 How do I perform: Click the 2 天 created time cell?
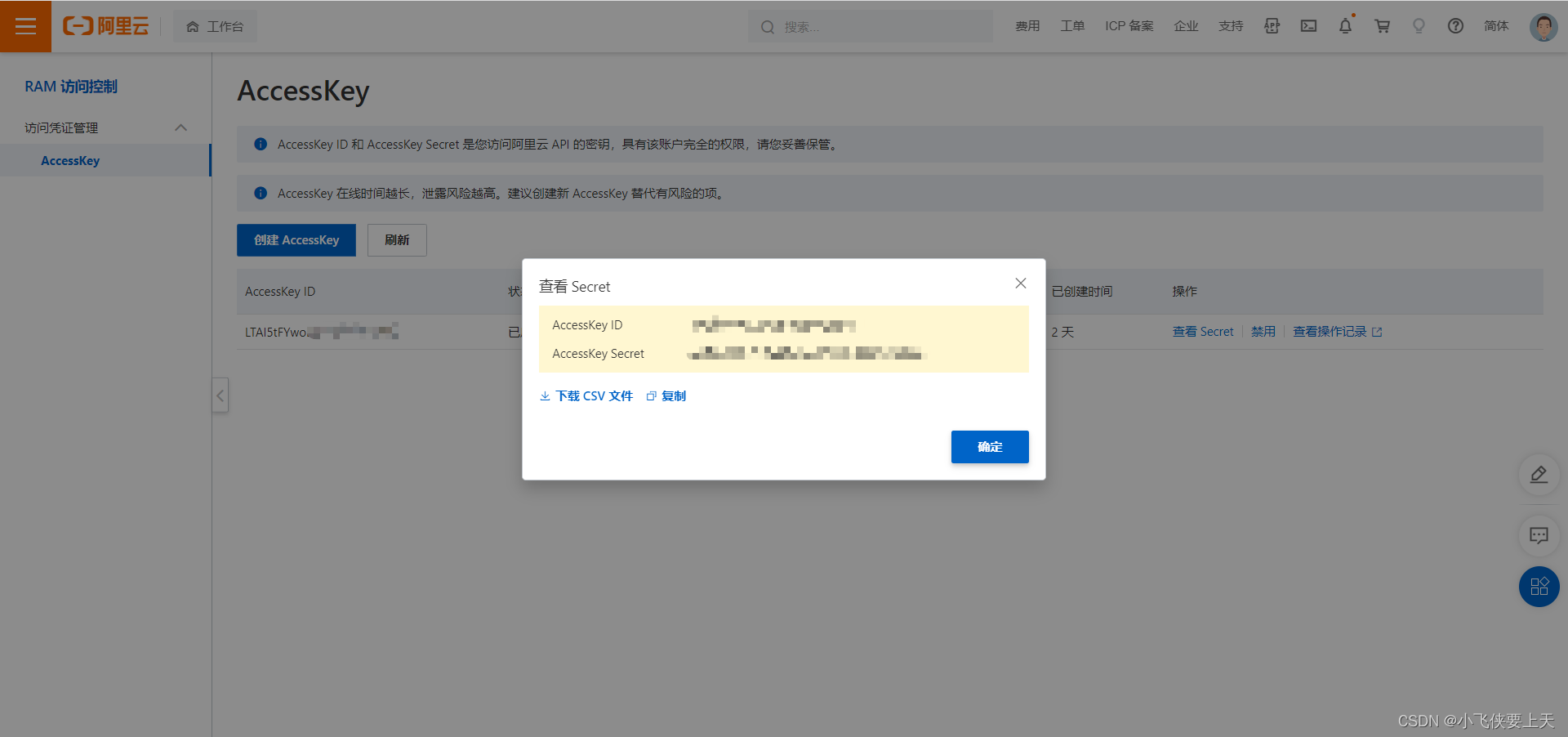point(1062,332)
